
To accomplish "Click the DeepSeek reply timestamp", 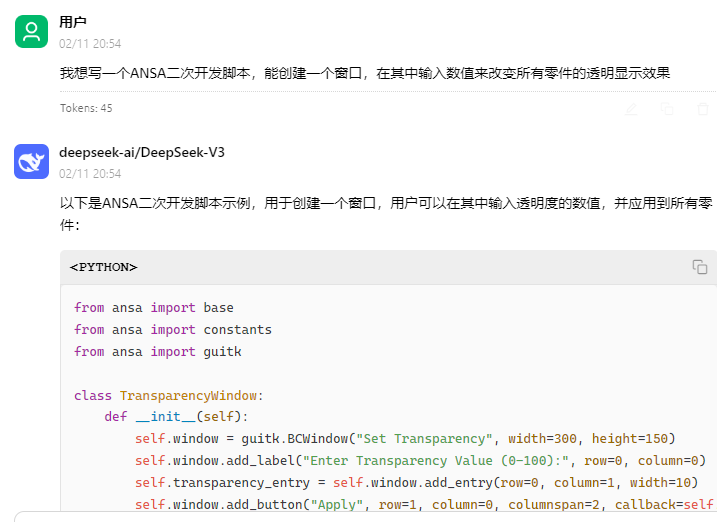I will [90, 174].
